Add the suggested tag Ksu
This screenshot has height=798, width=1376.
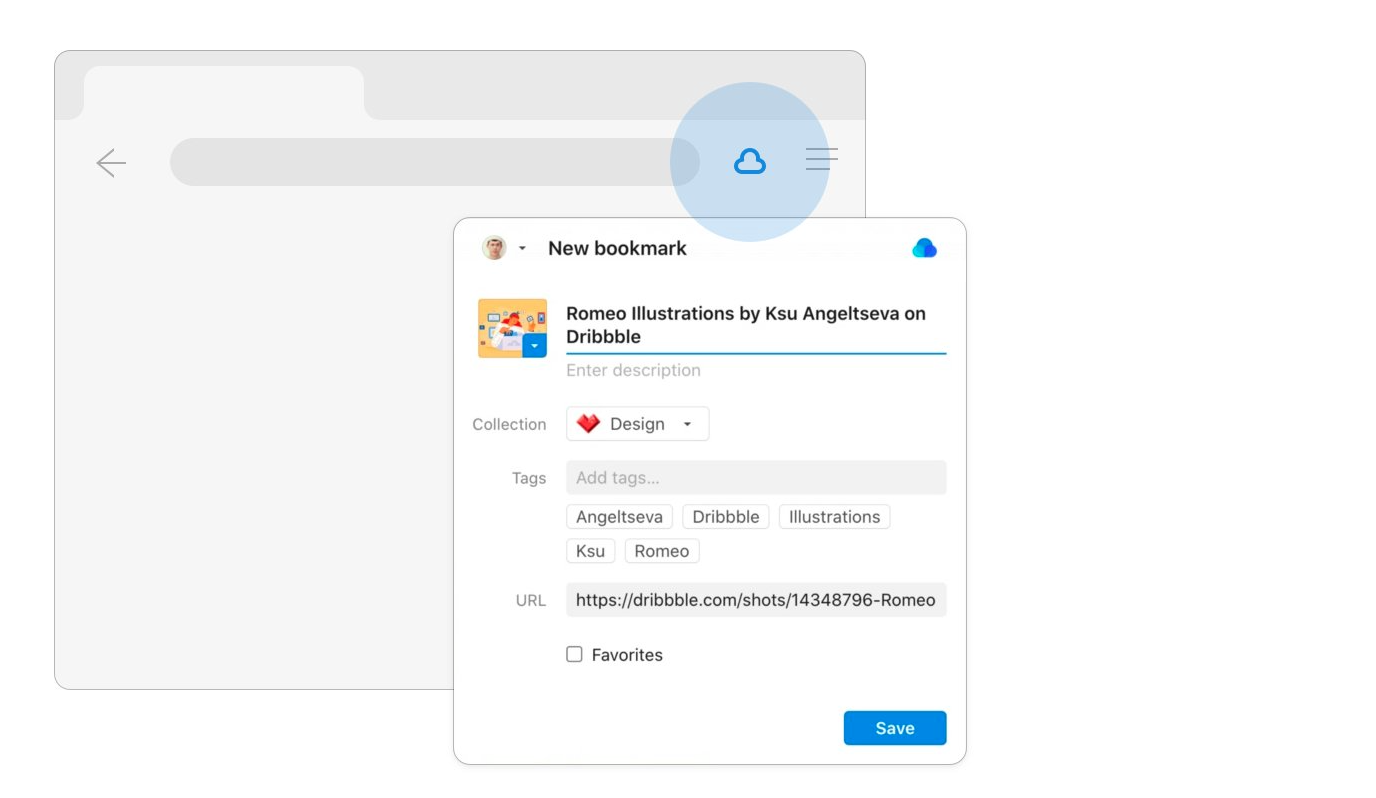pyautogui.click(x=590, y=551)
